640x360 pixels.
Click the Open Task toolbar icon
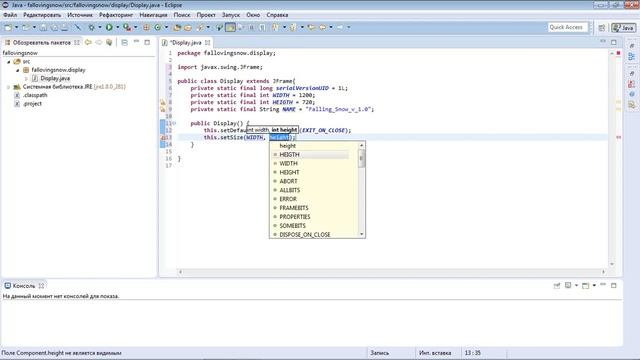[188, 27]
